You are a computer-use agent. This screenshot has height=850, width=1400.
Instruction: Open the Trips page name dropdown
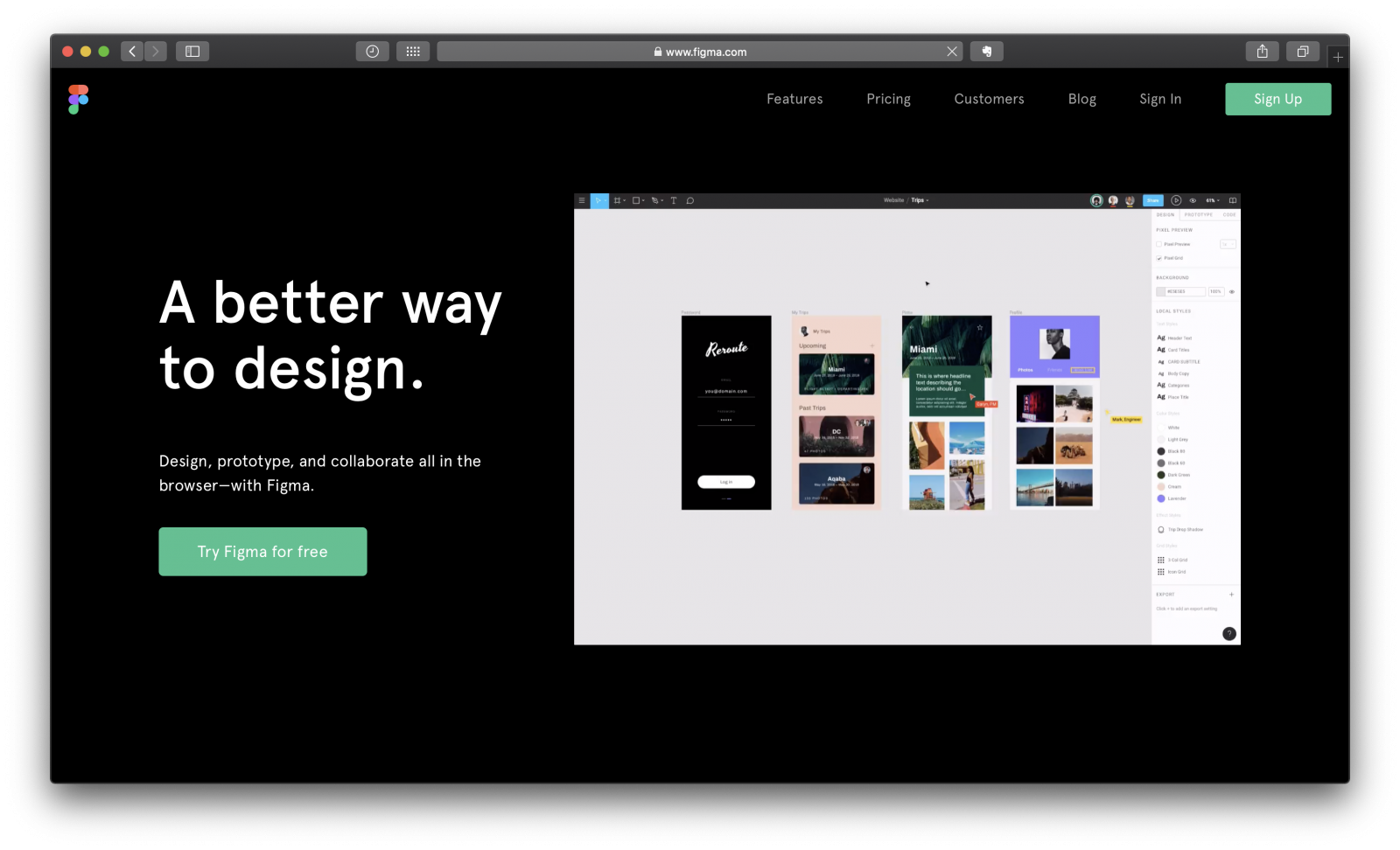coord(920,200)
